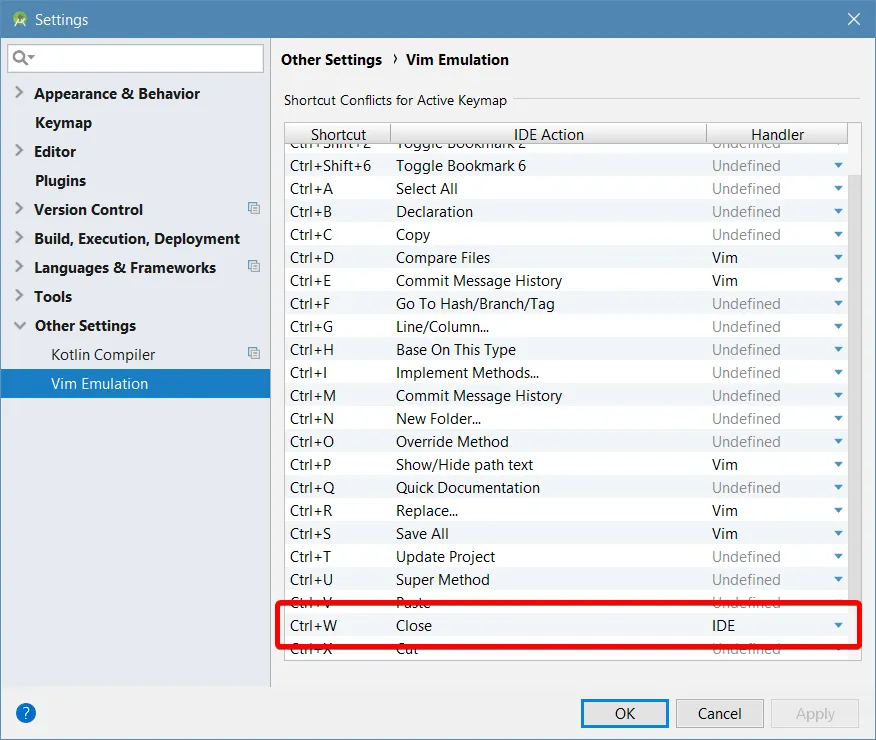Click the search magnifier icon
This screenshot has height=740, width=876.
[22, 58]
